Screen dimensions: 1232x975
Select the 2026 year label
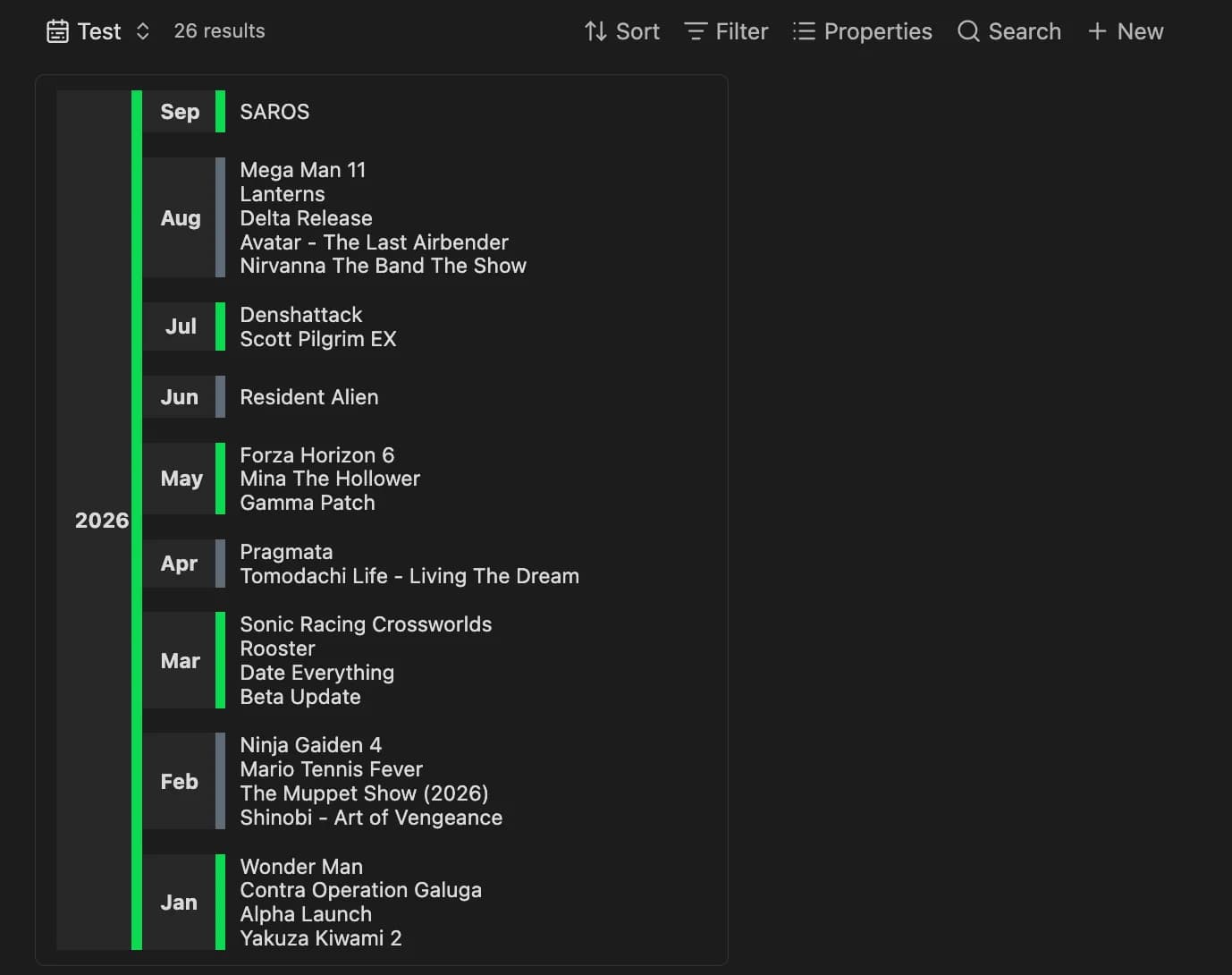(x=101, y=521)
